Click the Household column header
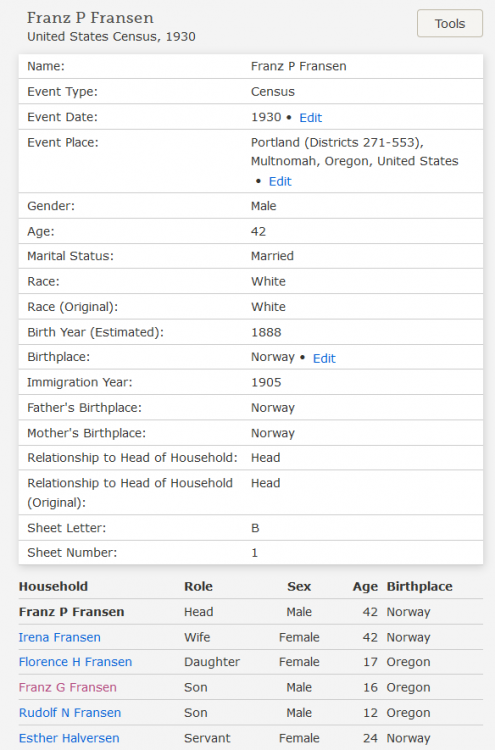The width and height of the screenshot is (495, 750). (x=53, y=586)
